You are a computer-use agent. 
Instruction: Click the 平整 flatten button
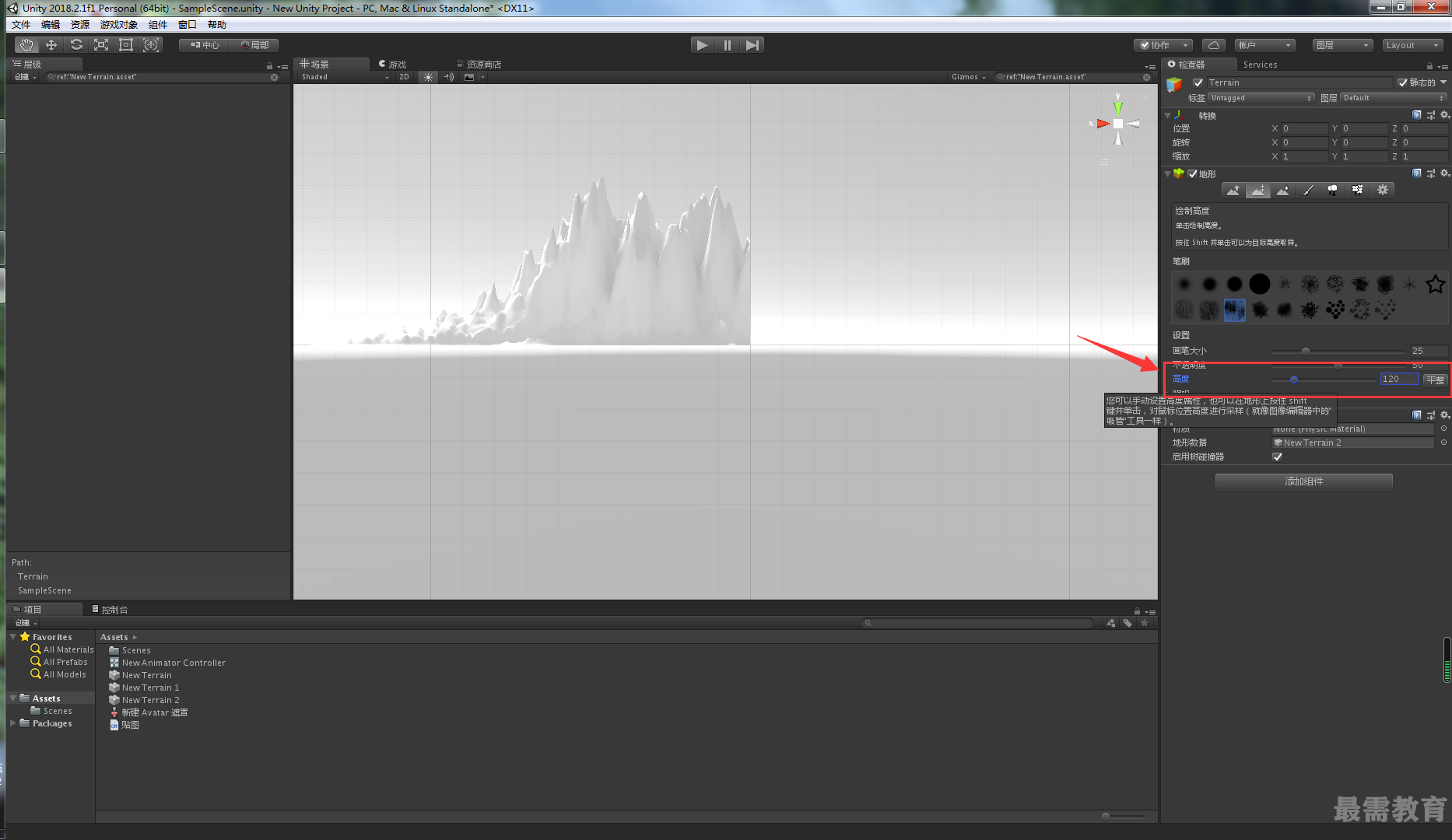coord(1435,380)
